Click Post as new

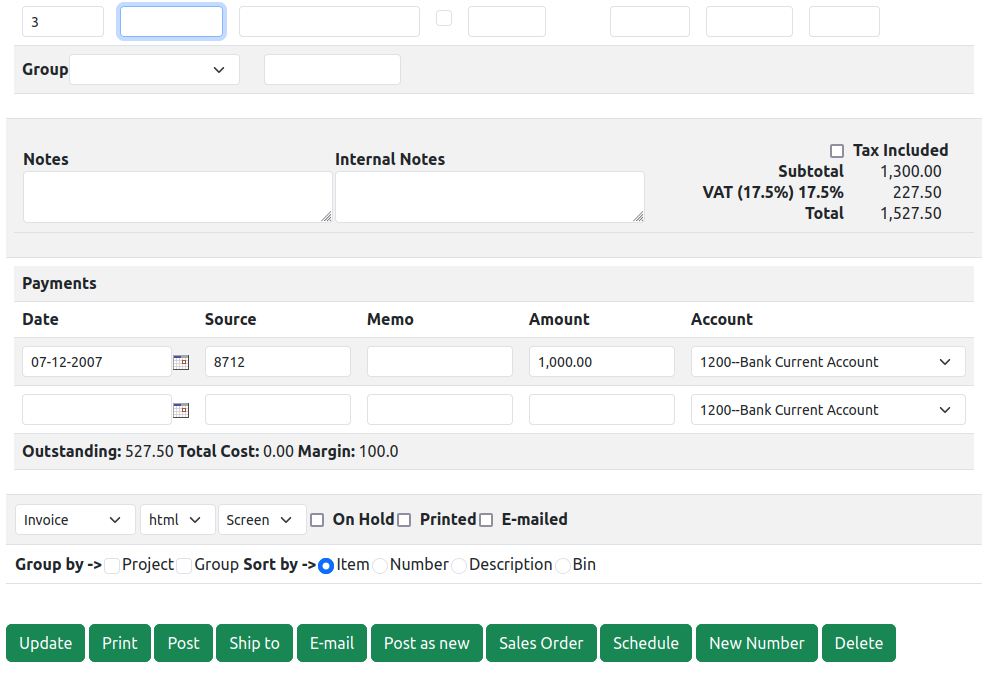427,643
